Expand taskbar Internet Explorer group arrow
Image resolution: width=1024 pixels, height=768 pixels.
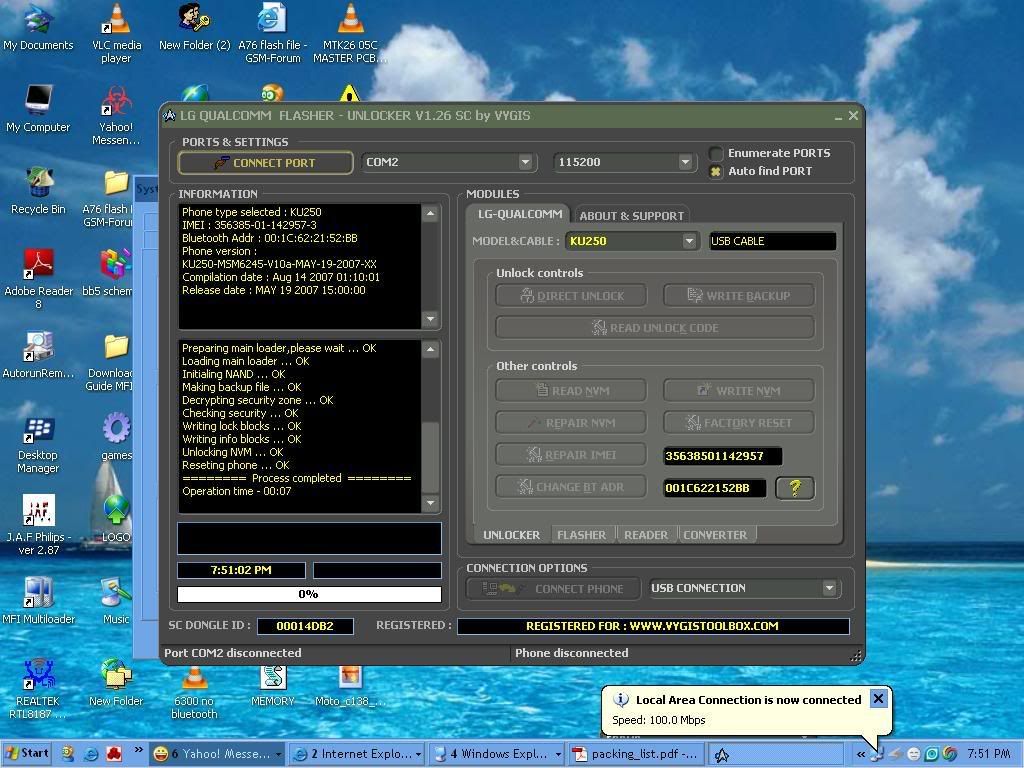[x=418, y=754]
